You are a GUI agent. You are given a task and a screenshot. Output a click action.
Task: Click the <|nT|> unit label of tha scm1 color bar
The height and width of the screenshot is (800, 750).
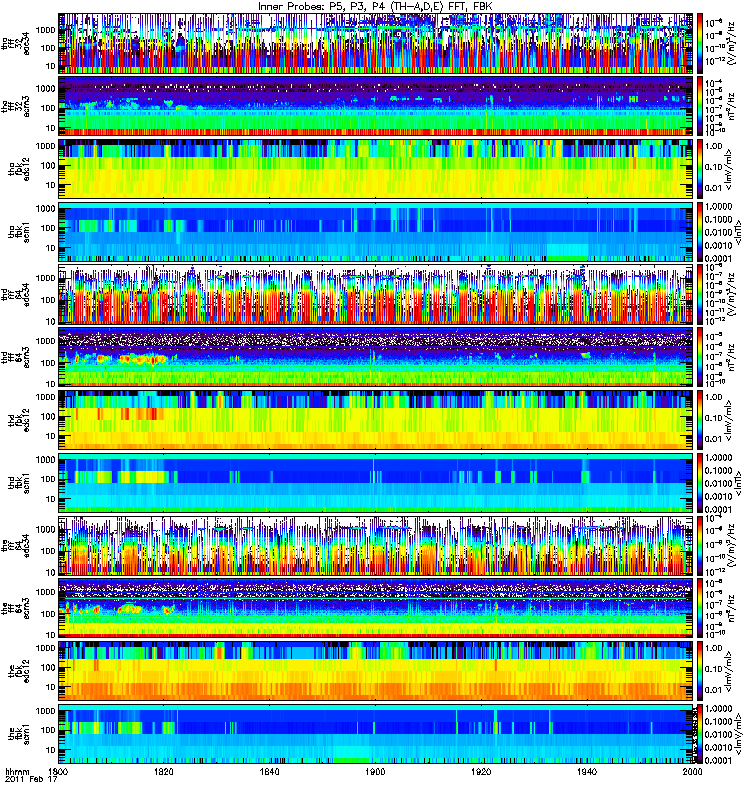point(738,232)
